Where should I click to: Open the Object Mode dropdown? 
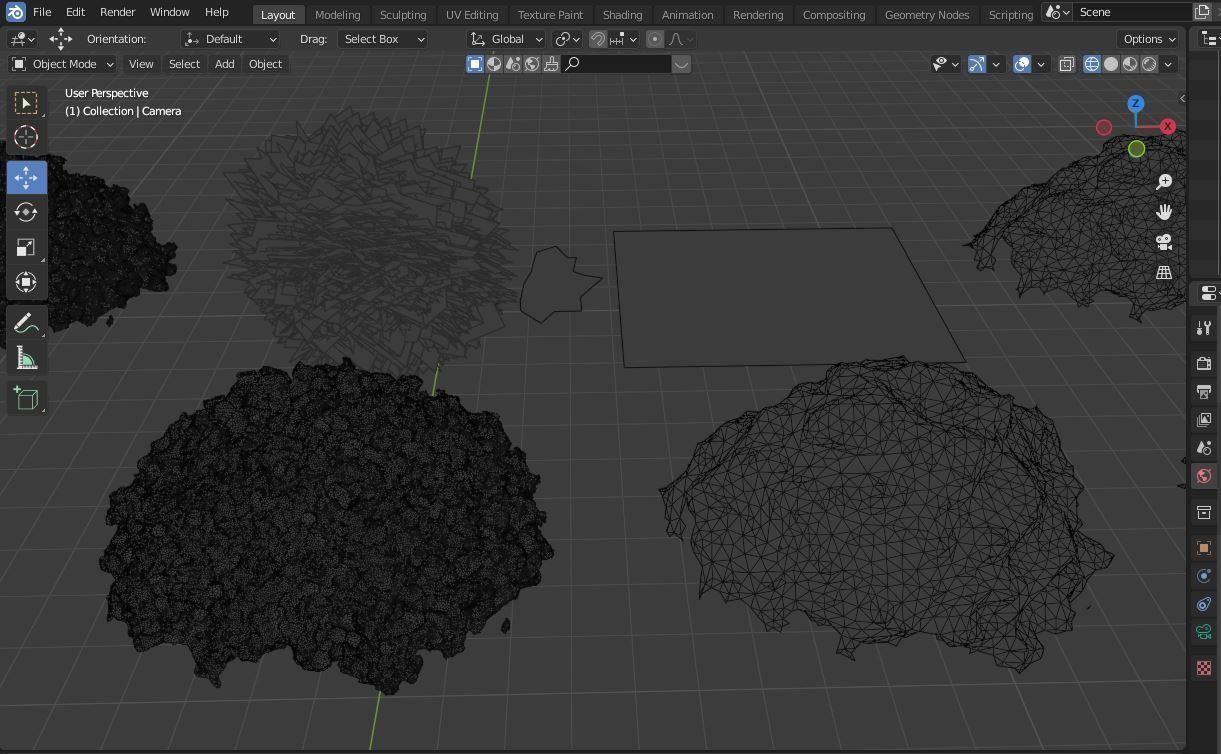[x=62, y=64]
